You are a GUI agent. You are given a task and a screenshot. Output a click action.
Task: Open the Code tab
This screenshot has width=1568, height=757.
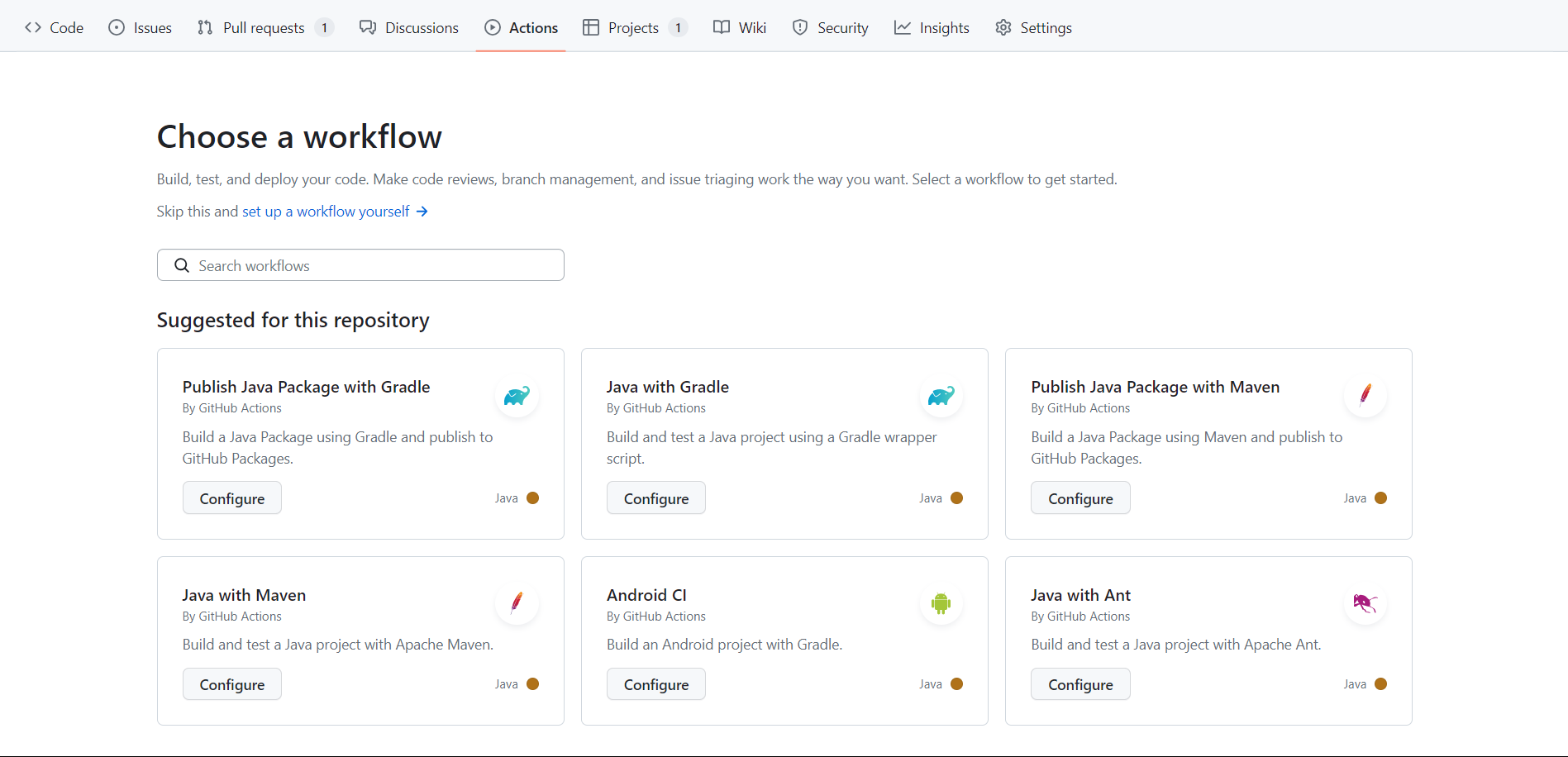(x=54, y=27)
